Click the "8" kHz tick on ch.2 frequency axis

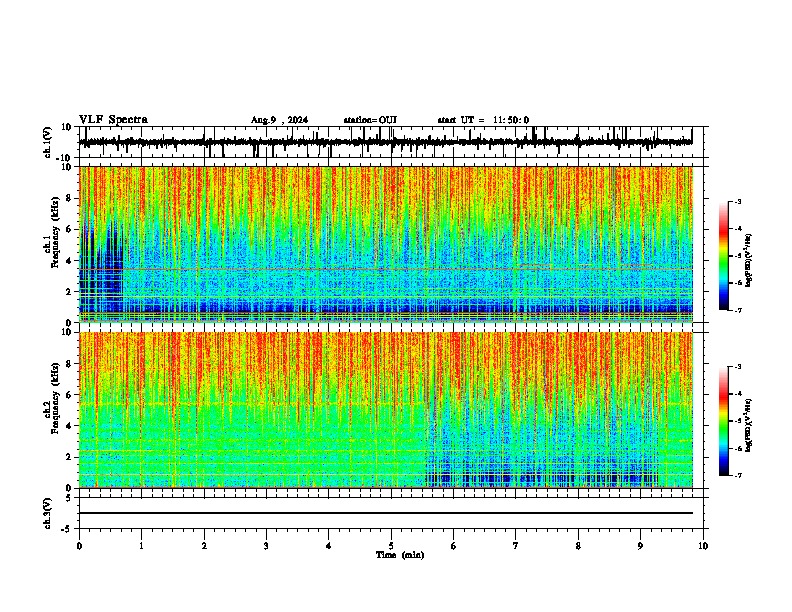click(69, 364)
